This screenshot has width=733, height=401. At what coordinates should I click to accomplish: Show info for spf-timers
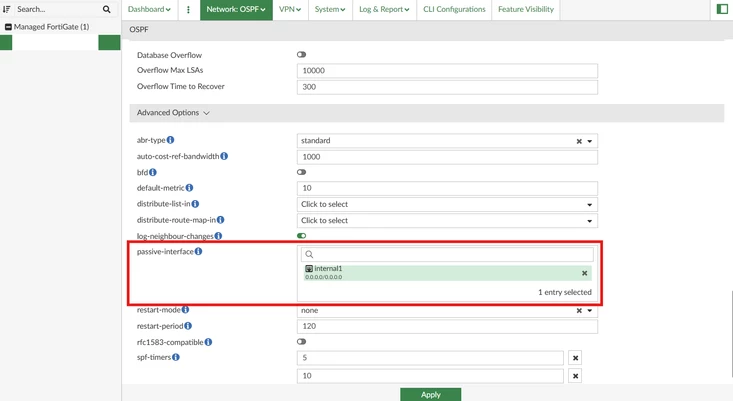click(x=176, y=357)
